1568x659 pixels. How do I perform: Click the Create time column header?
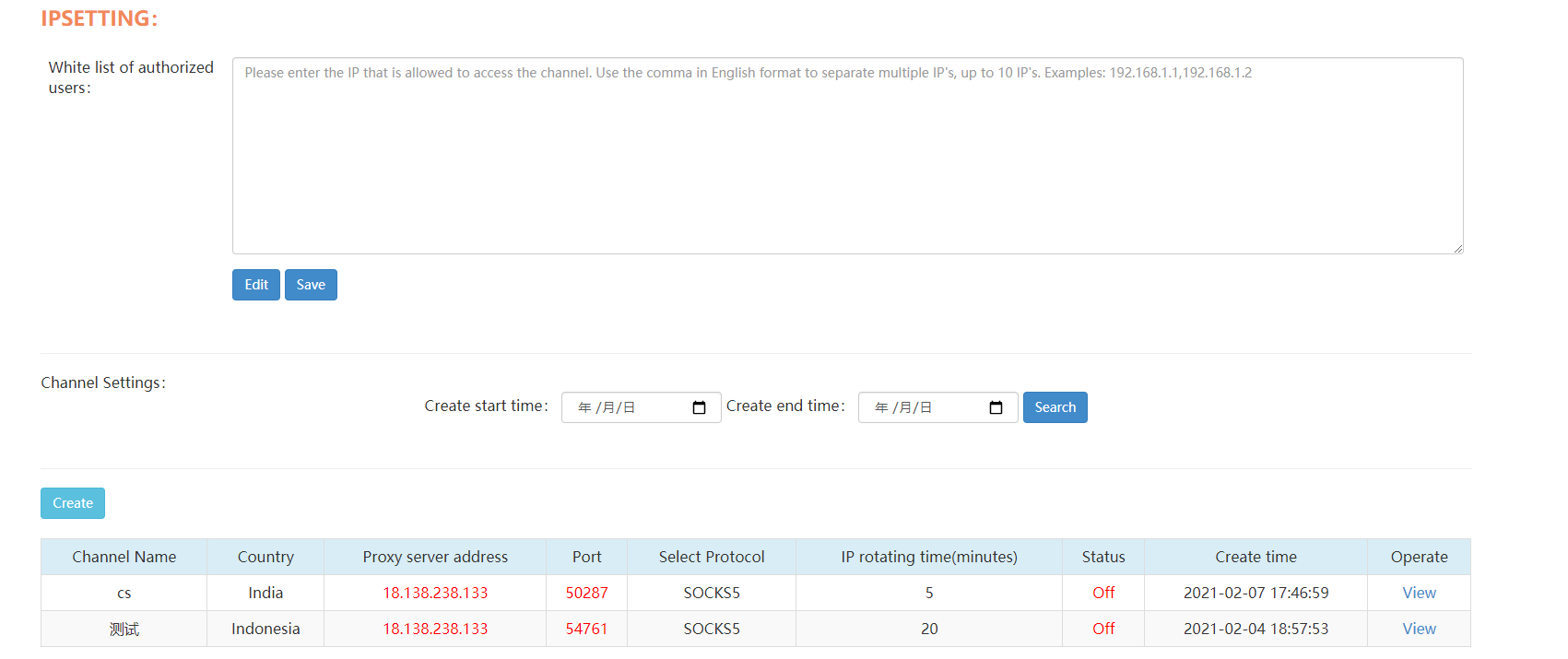tap(1256, 557)
